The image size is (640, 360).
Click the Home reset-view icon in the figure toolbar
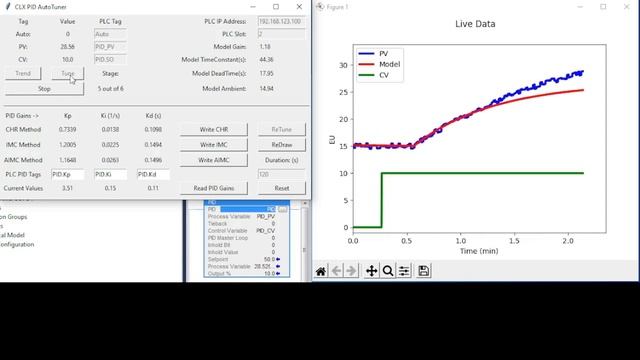tap(321, 271)
